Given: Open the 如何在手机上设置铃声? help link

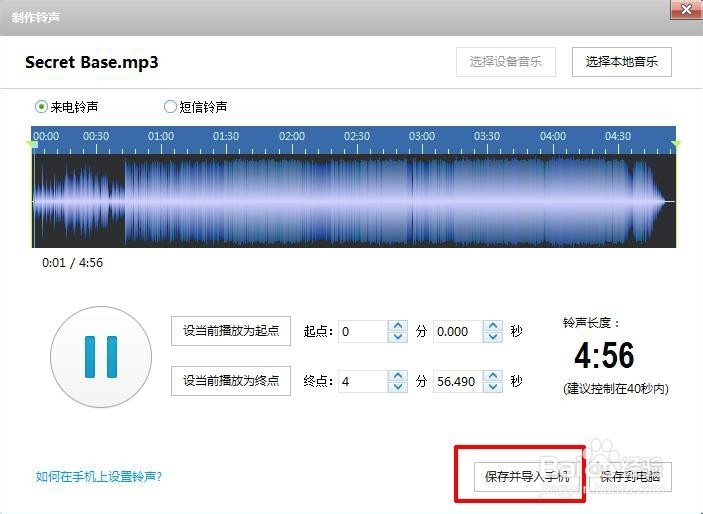Looking at the screenshot, I should (x=99, y=476).
